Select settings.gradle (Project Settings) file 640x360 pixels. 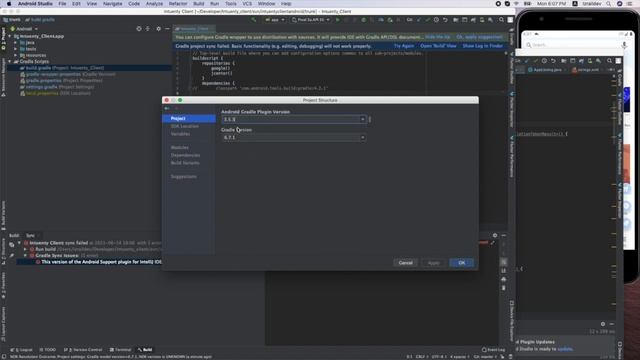coord(57,87)
